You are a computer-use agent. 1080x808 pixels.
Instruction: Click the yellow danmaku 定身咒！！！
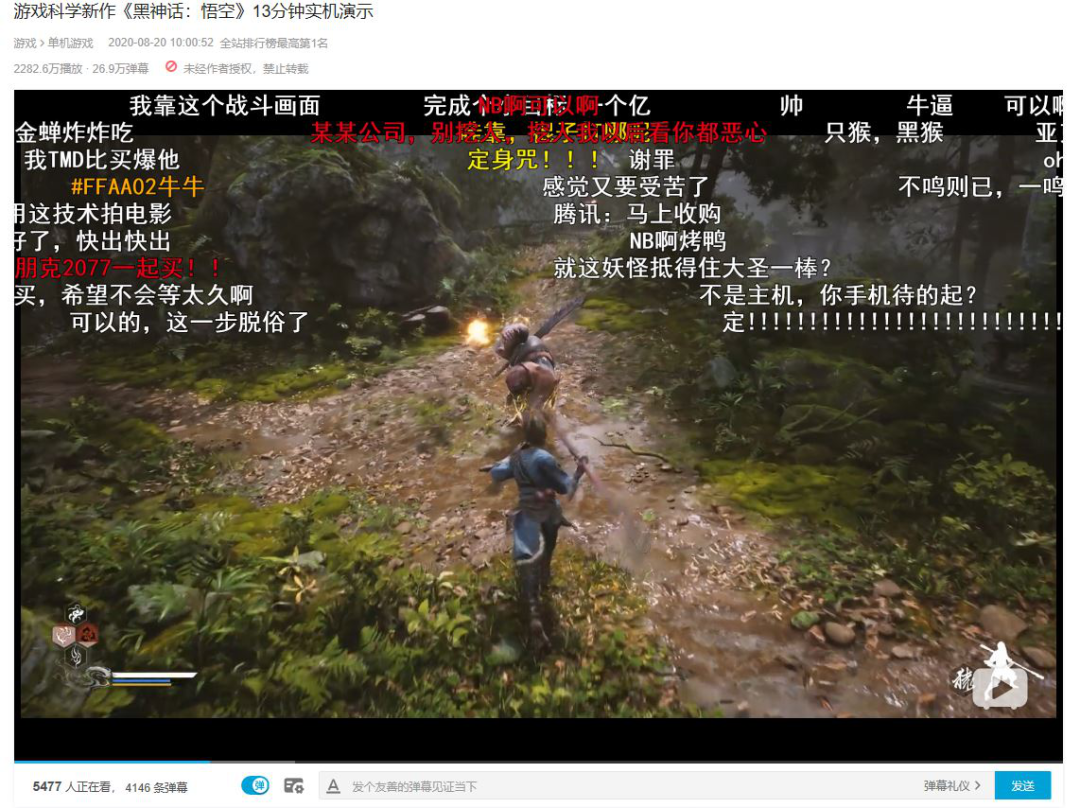click(x=534, y=160)
